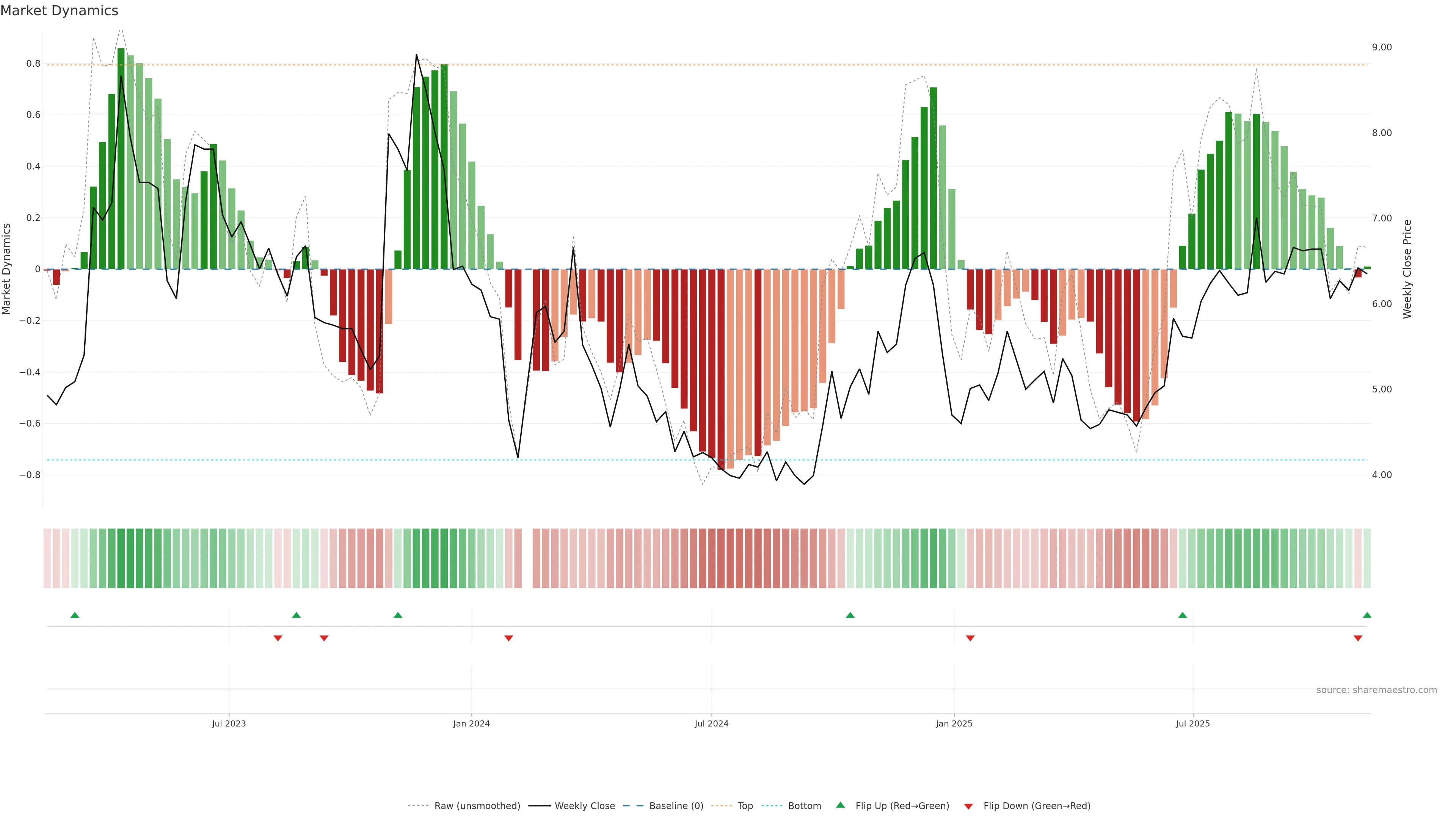Click the flip-down triangle just after Jan 2025
Viewport: 1456px width, 819px height.
tap(970, 638)
